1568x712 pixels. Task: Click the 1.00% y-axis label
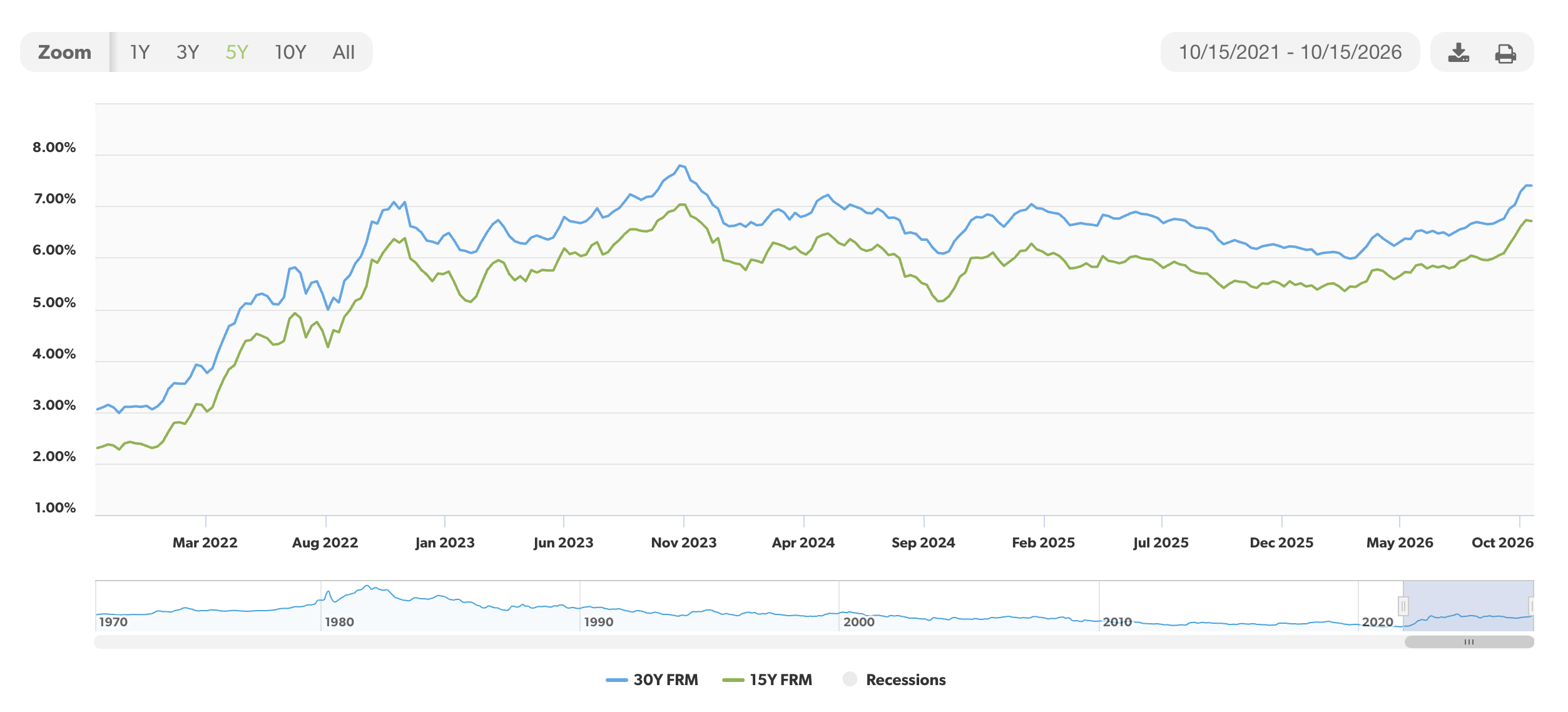(55, 507)
